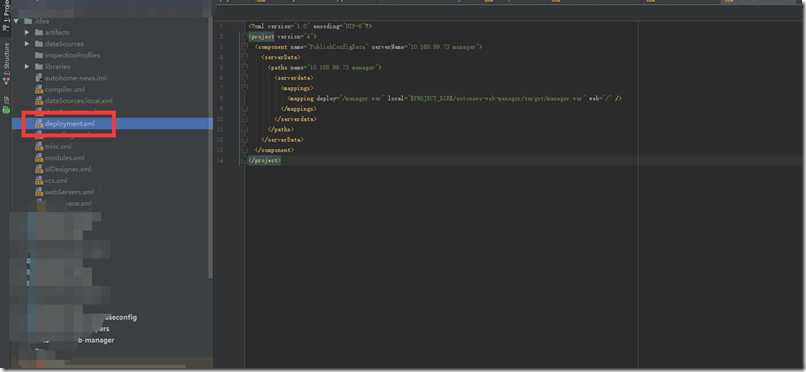Click the dataSources folder icon
Viewport: 806px width, 372px height.
[39, 44]
